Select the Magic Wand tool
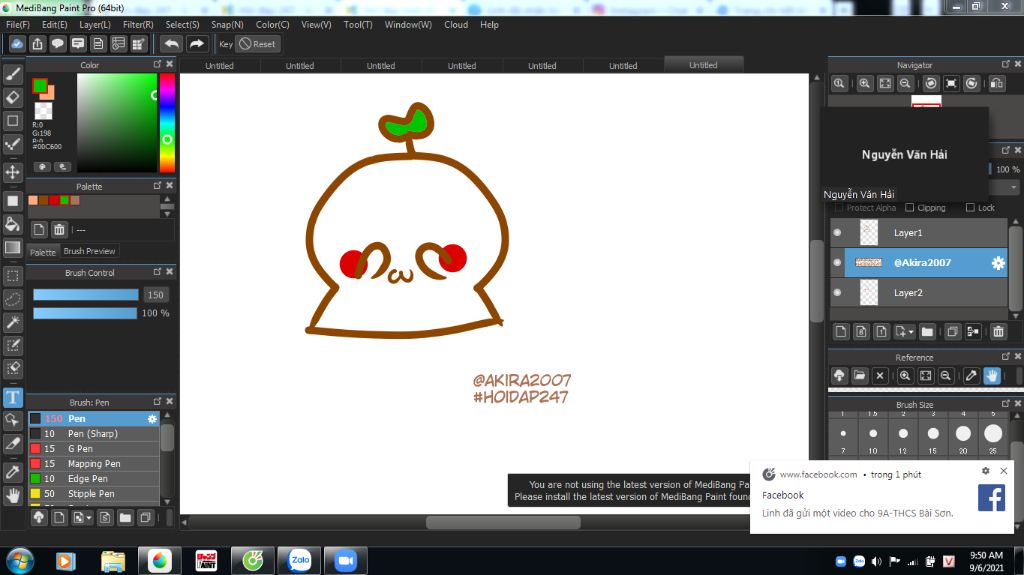The image size is (1024, 575). click(x=12, y=322)
